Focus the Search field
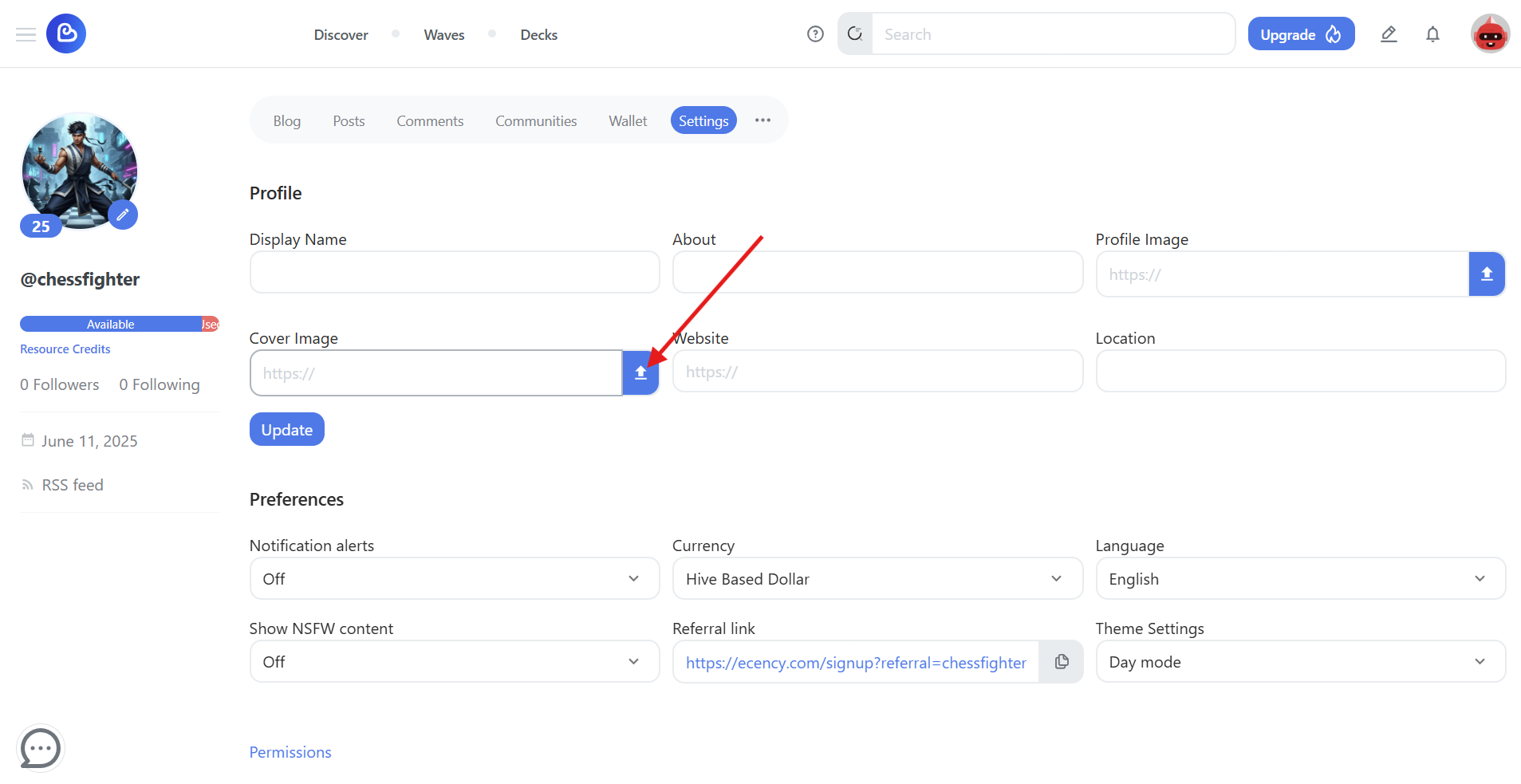 [x=1053, y=34]
